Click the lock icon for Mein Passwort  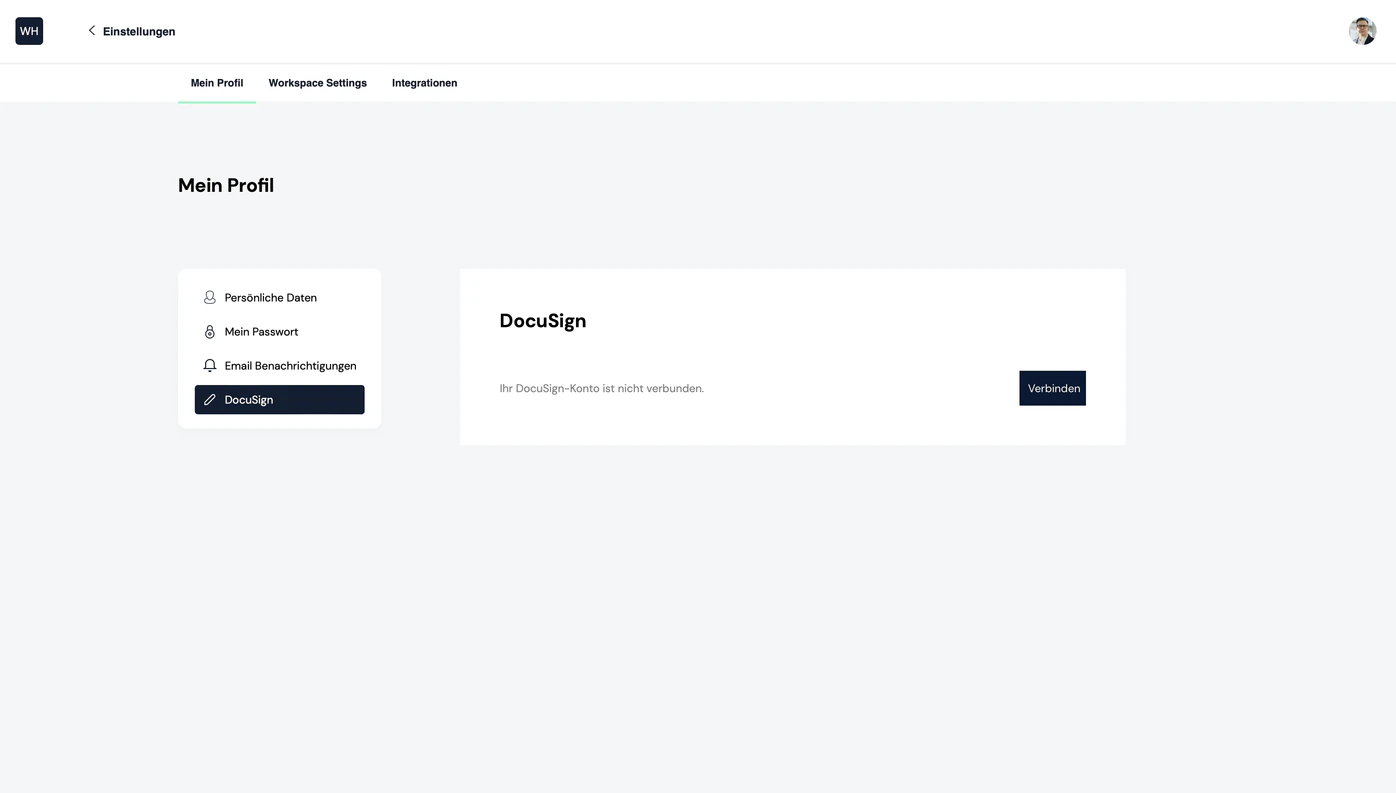tap(210, 331)
